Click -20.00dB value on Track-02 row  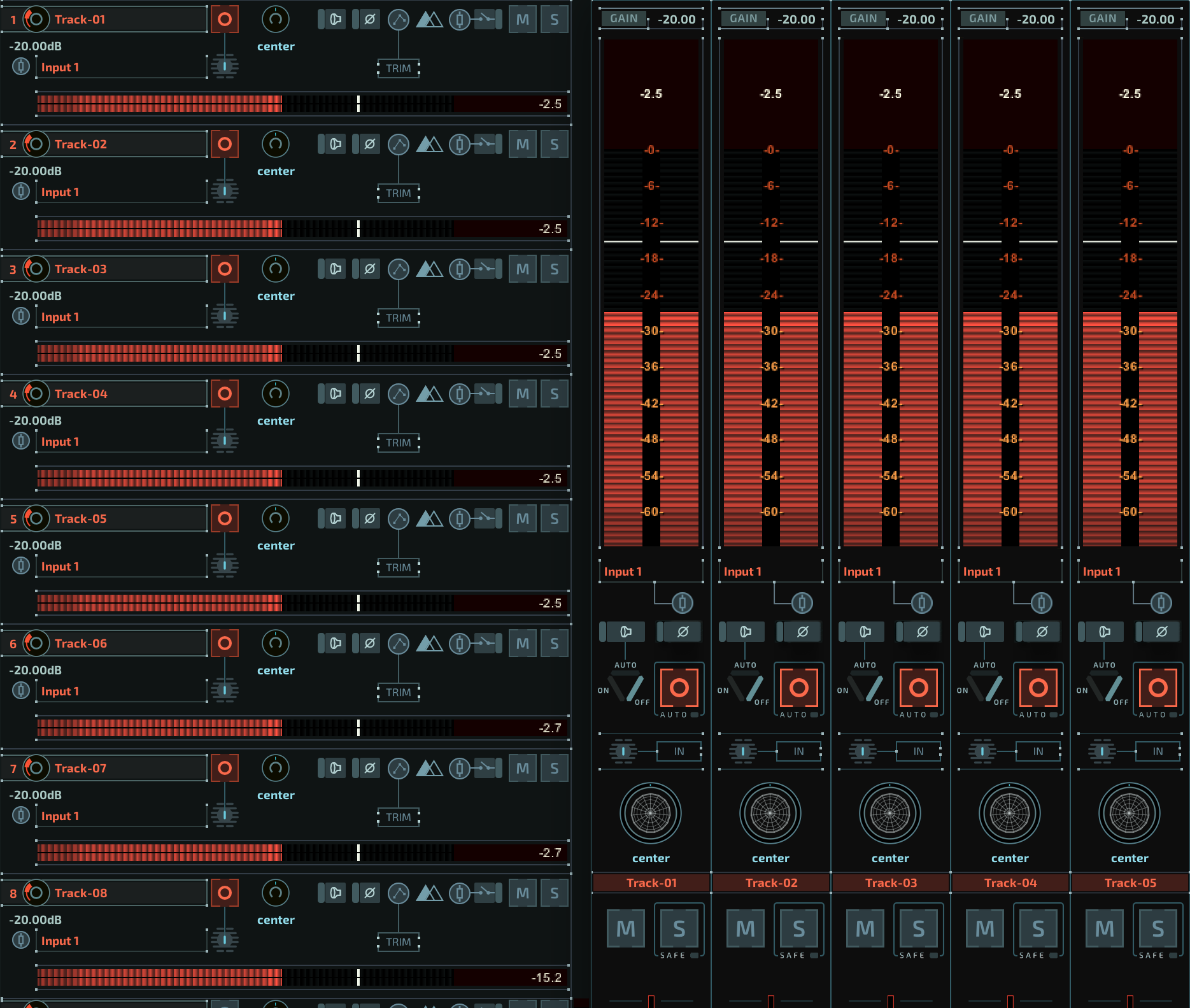[36, 171]
